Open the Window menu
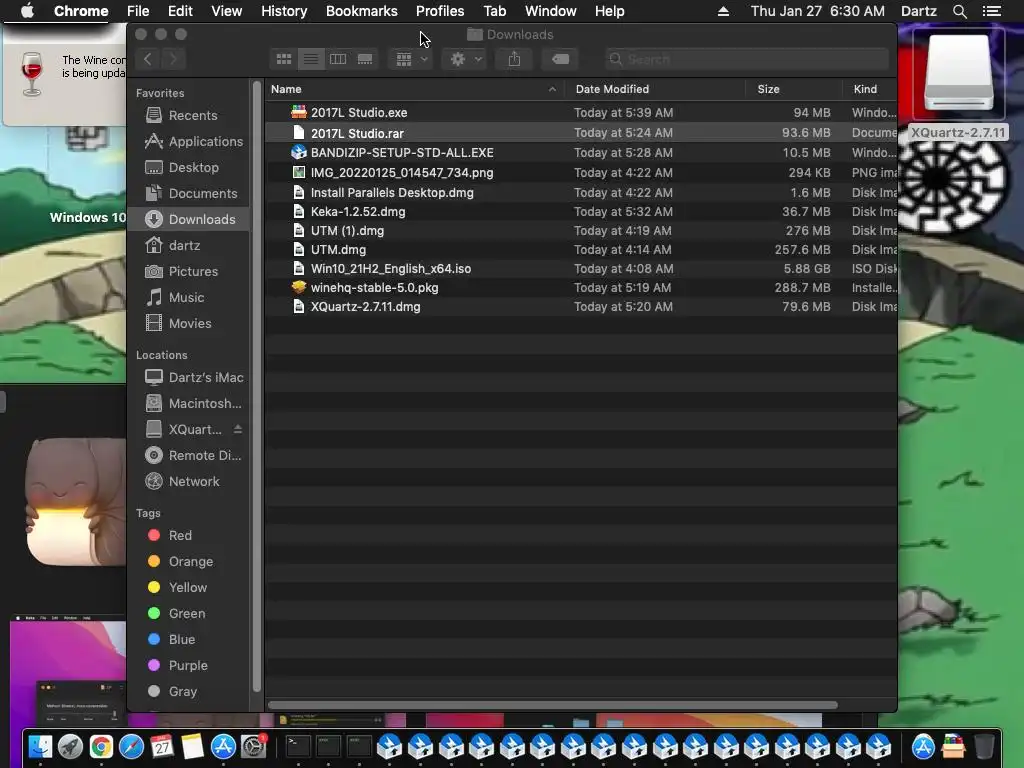Screen dimensions: 1024x768 [x=551, y=11]
